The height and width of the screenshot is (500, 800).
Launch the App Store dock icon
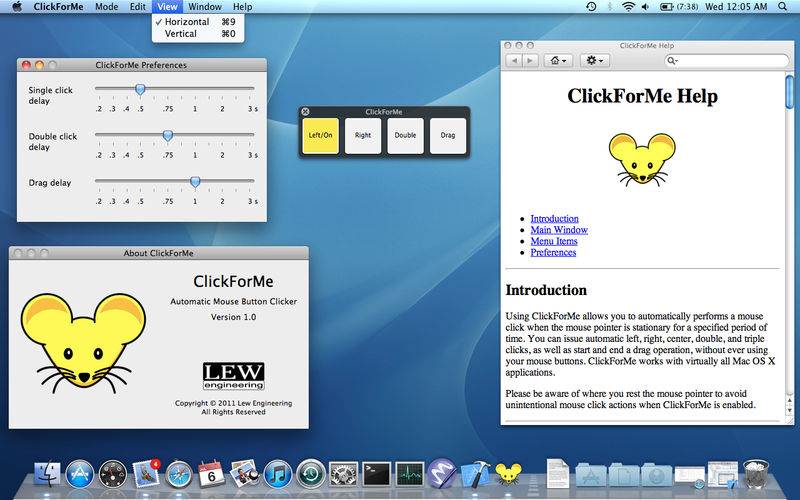click(80, 474)
